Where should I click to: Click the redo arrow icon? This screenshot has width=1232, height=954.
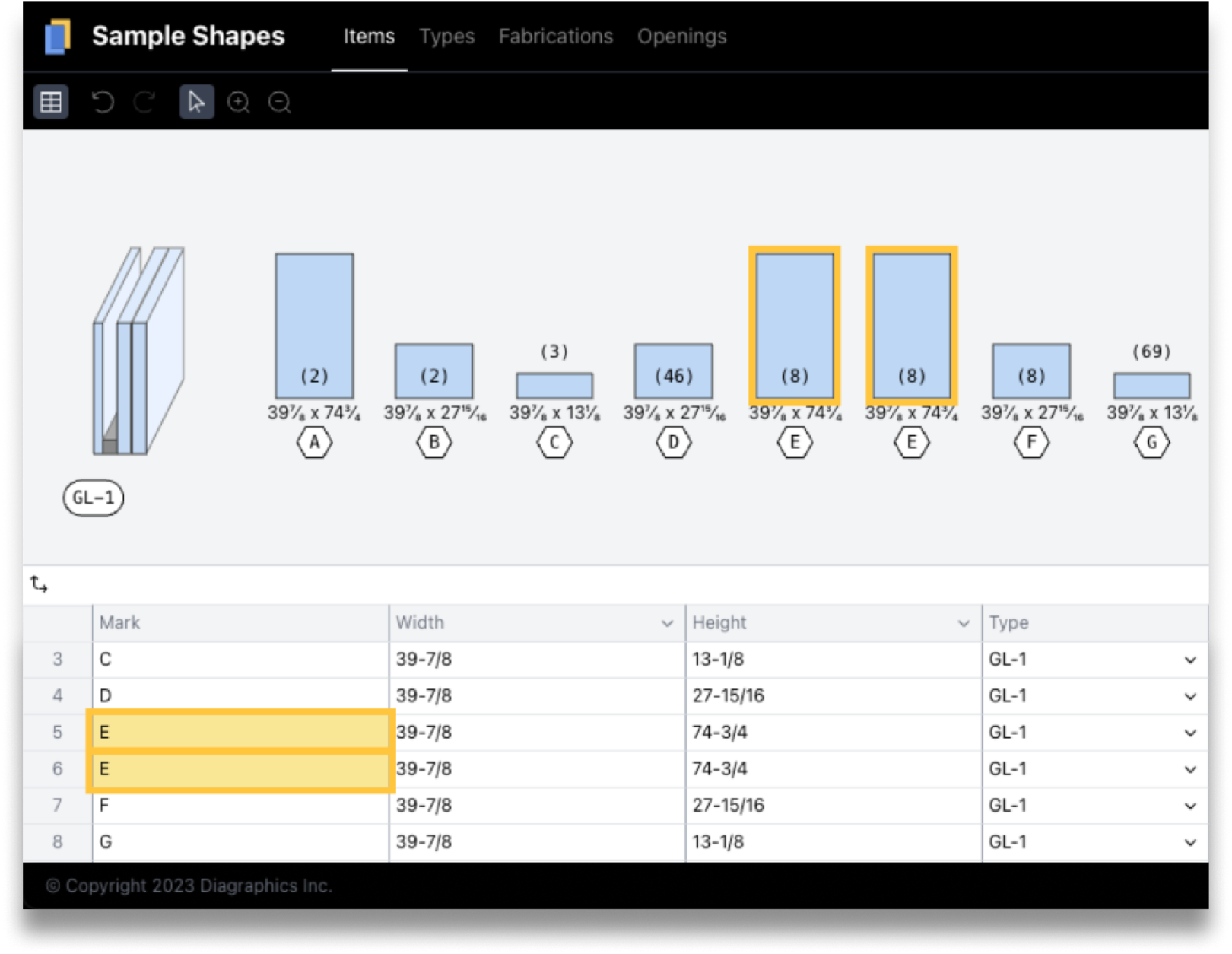(x=144, y=102)
